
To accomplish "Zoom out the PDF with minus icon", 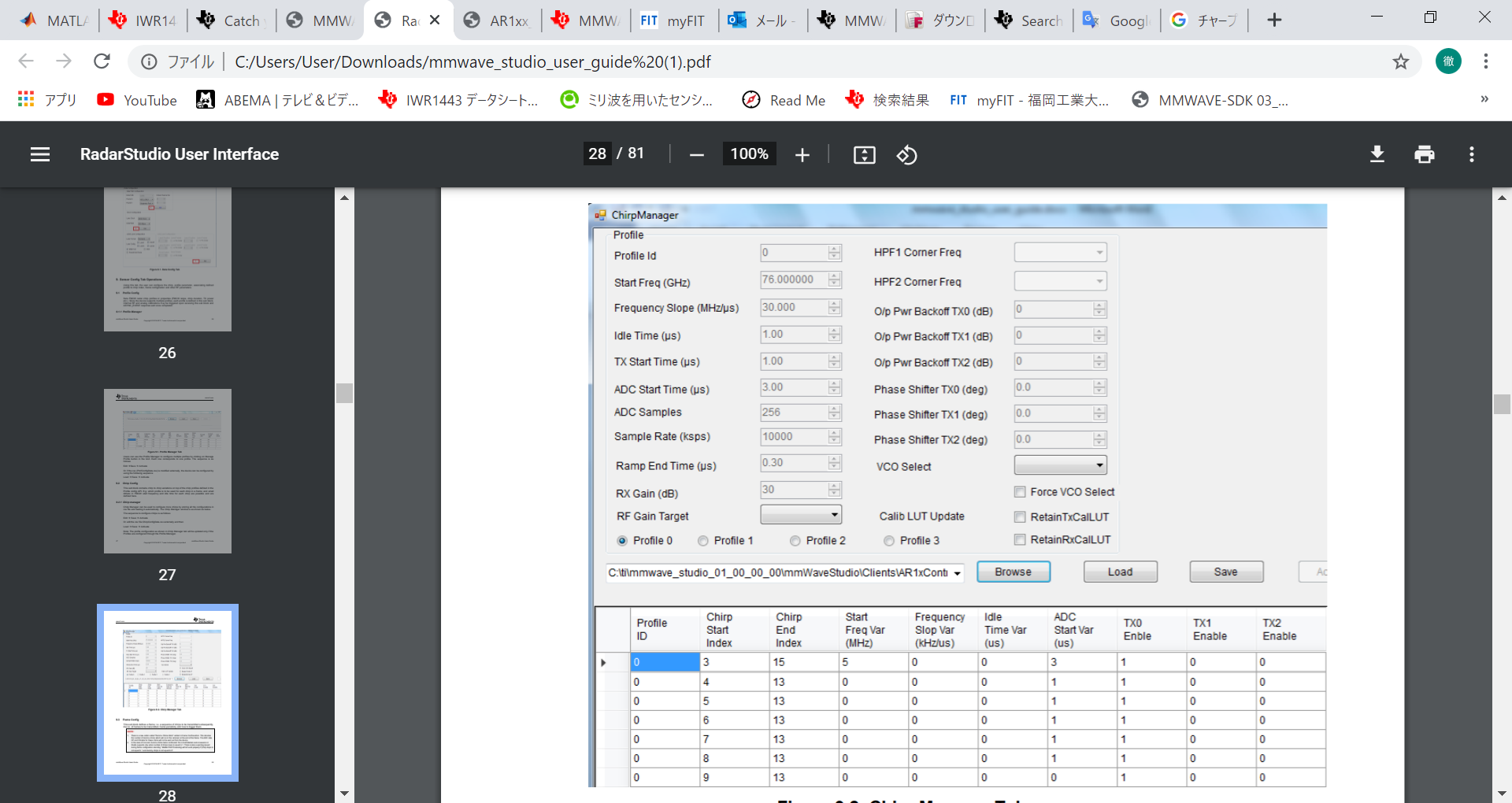I will 696,155.
